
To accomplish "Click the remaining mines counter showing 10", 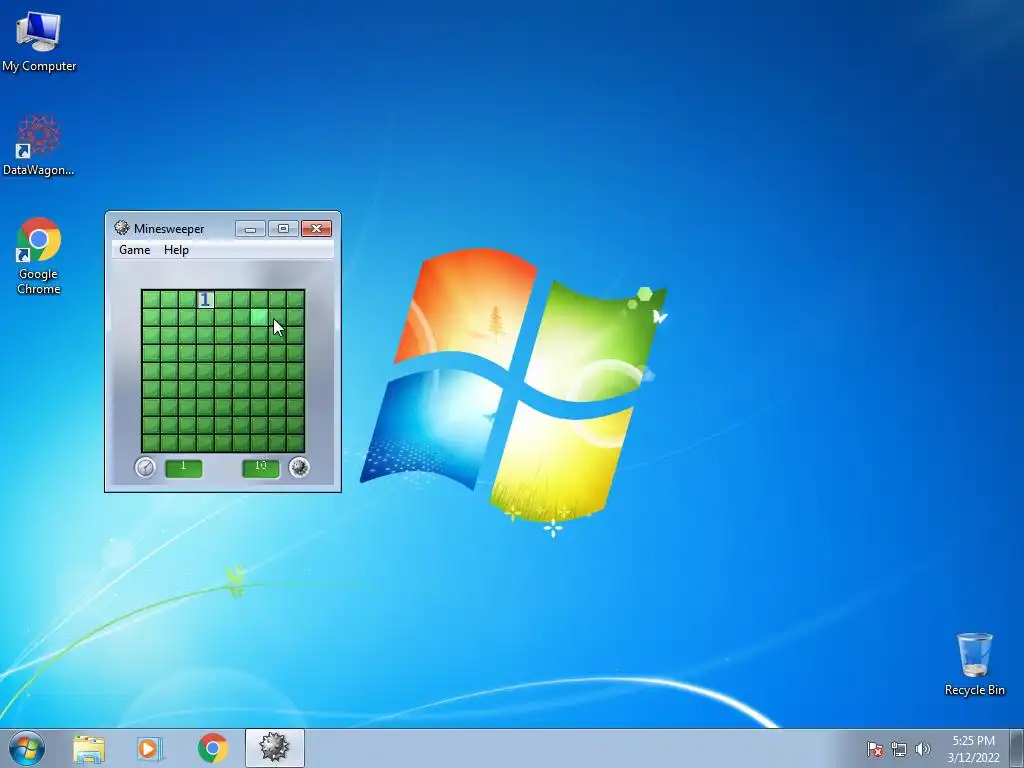I will click(x=261, y=468).
